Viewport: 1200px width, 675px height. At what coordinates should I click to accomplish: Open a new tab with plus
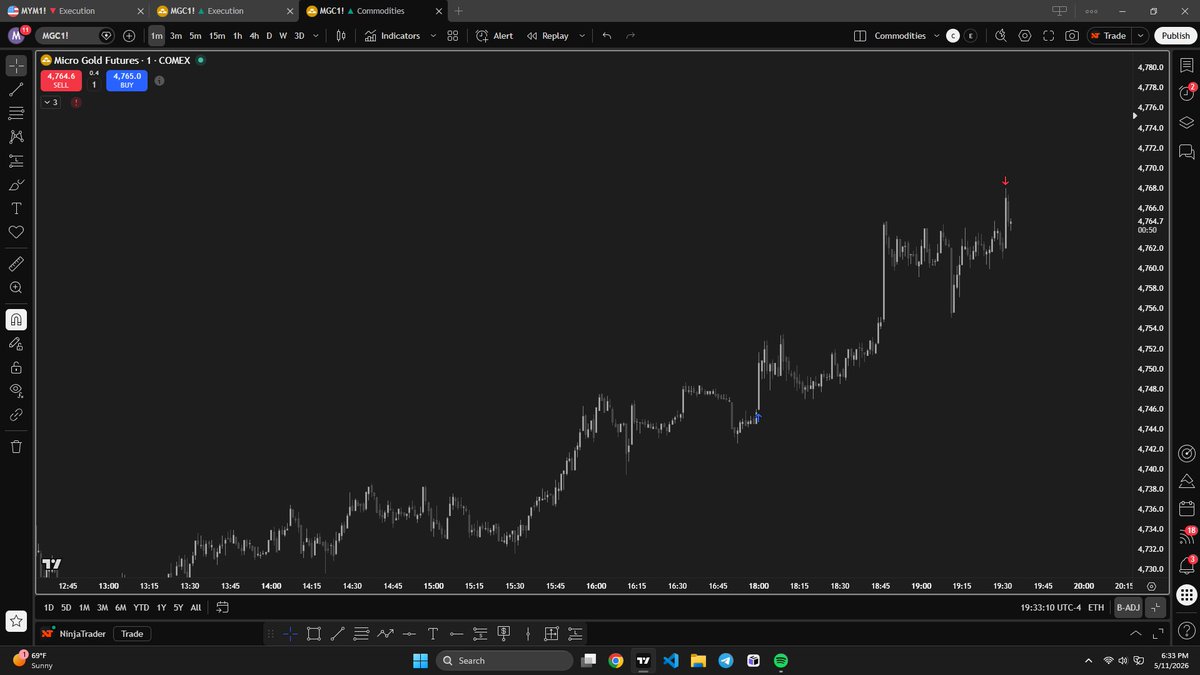tap(458, 11)
